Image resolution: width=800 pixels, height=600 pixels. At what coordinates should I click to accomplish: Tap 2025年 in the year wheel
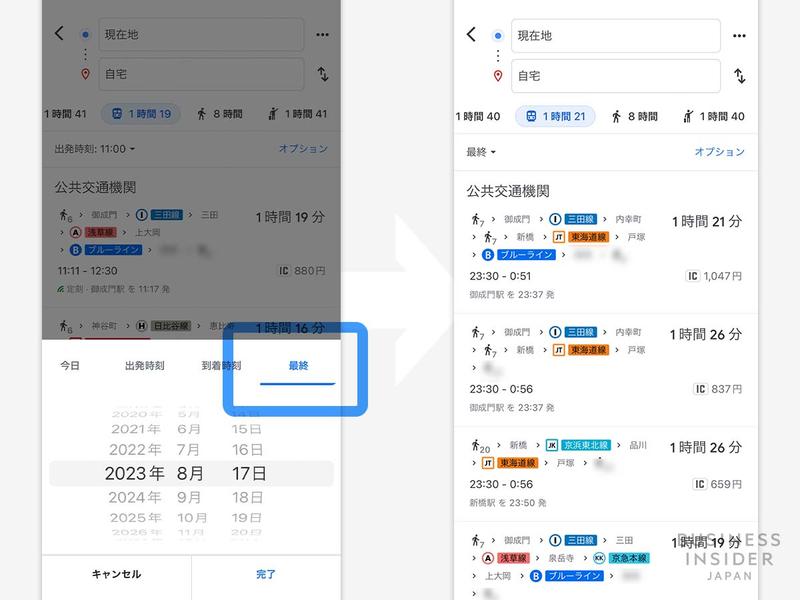tap(135, 517)
